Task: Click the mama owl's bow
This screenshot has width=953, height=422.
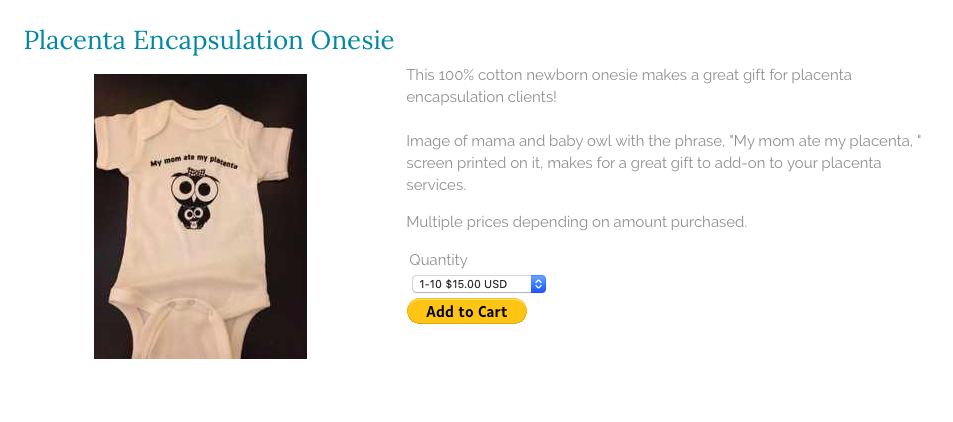Action: point(197,171)
